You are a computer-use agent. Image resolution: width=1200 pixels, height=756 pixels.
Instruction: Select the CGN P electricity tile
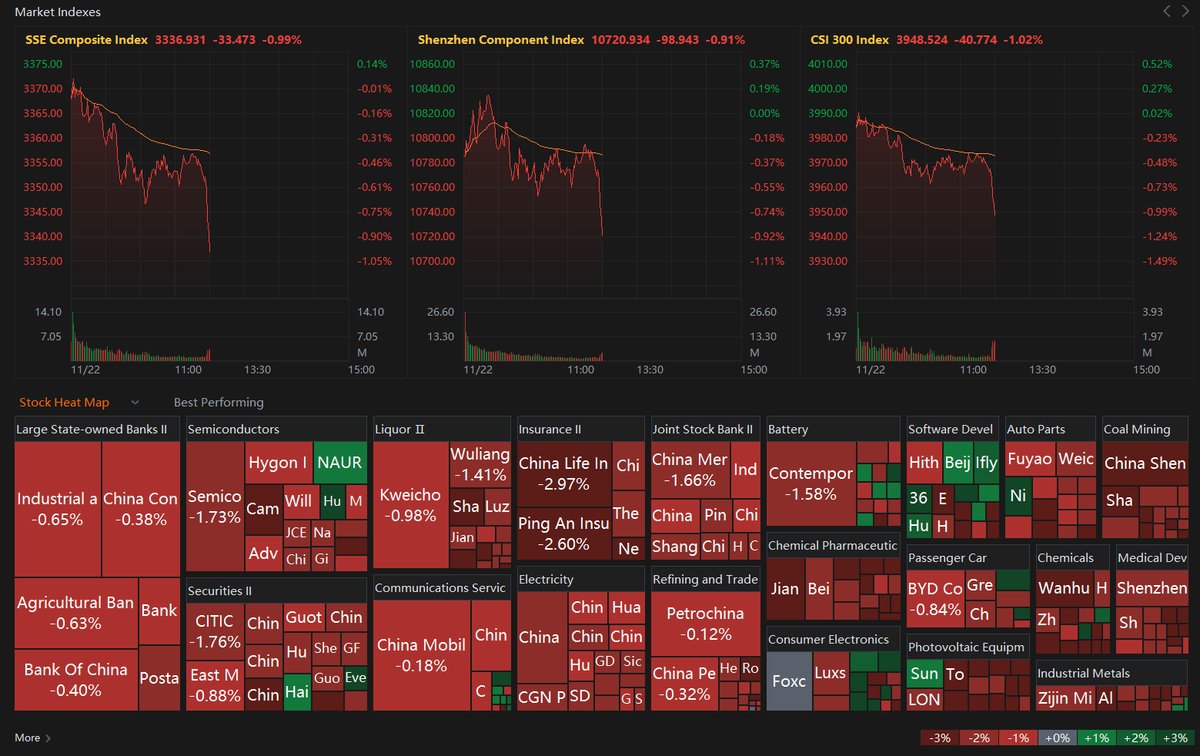[x=542, y=695]
